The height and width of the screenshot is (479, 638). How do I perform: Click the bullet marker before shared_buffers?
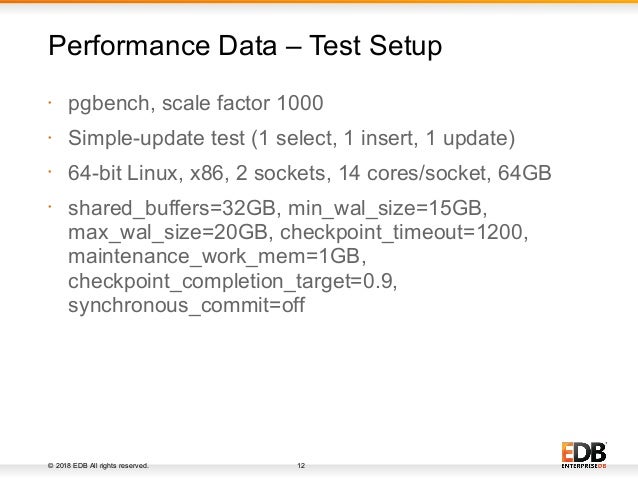50,208
